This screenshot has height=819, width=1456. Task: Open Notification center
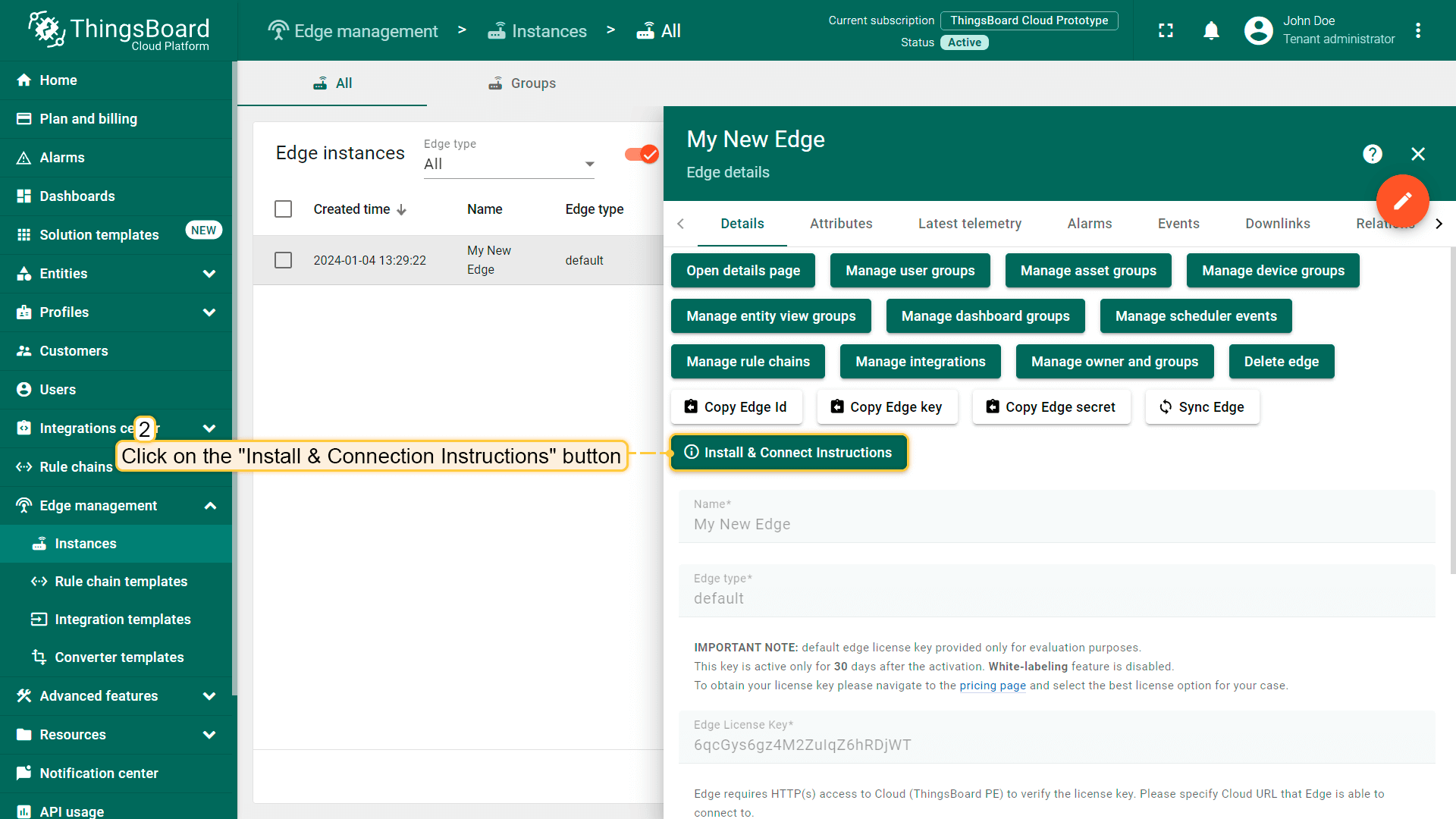click(x=115, y=773)
